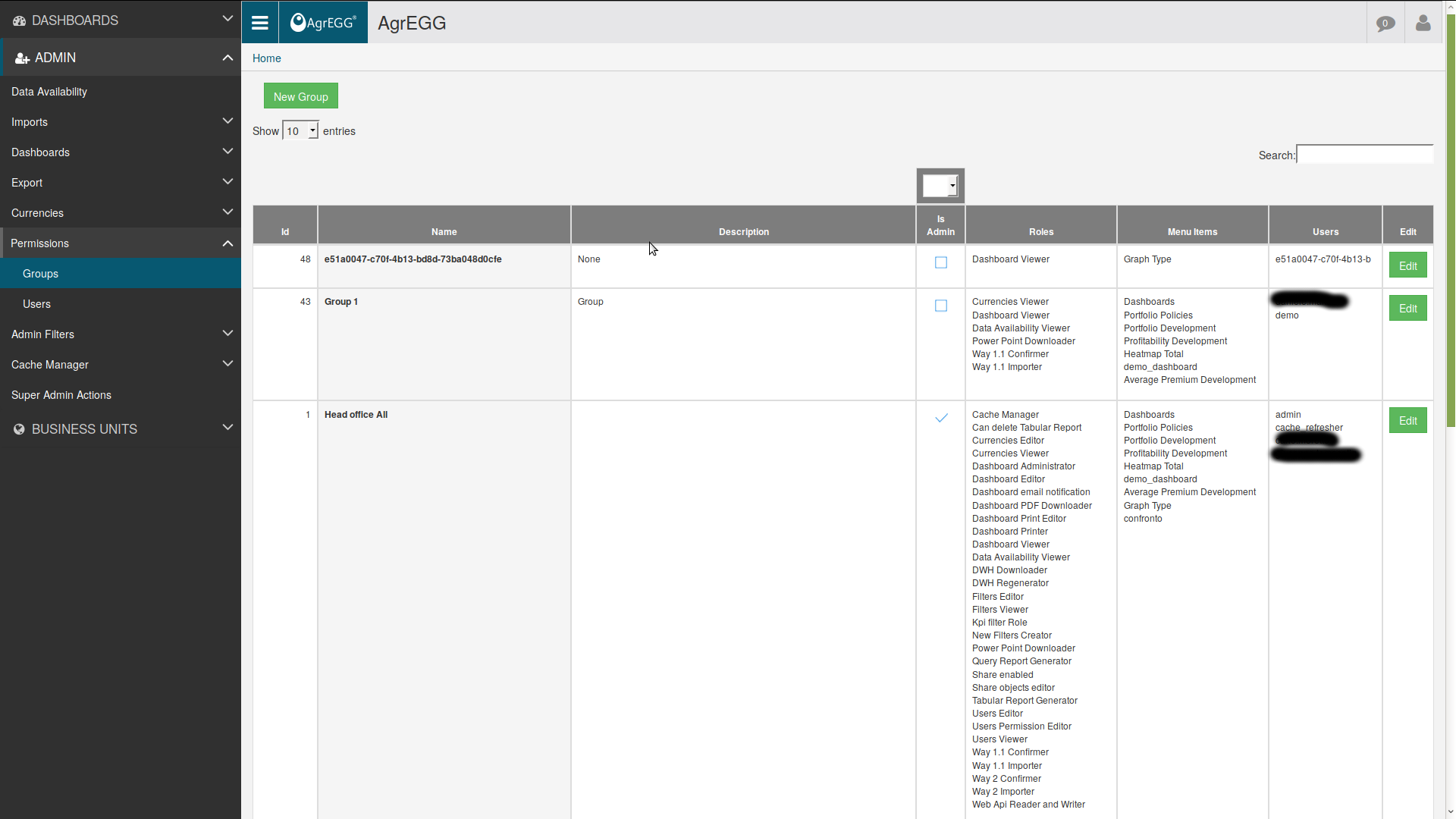Open the hamburger menu icon
1456x819 pixels.
[259, 22]
